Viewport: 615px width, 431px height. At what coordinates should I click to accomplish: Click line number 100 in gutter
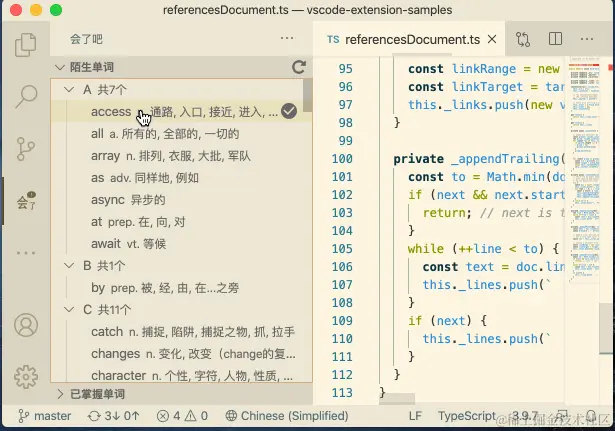(342, 159)
